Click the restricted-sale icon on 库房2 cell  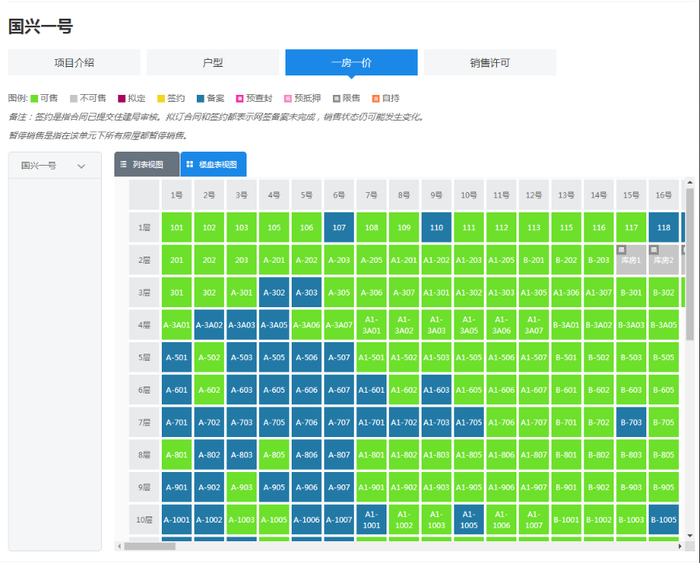[x=654, y=250]
